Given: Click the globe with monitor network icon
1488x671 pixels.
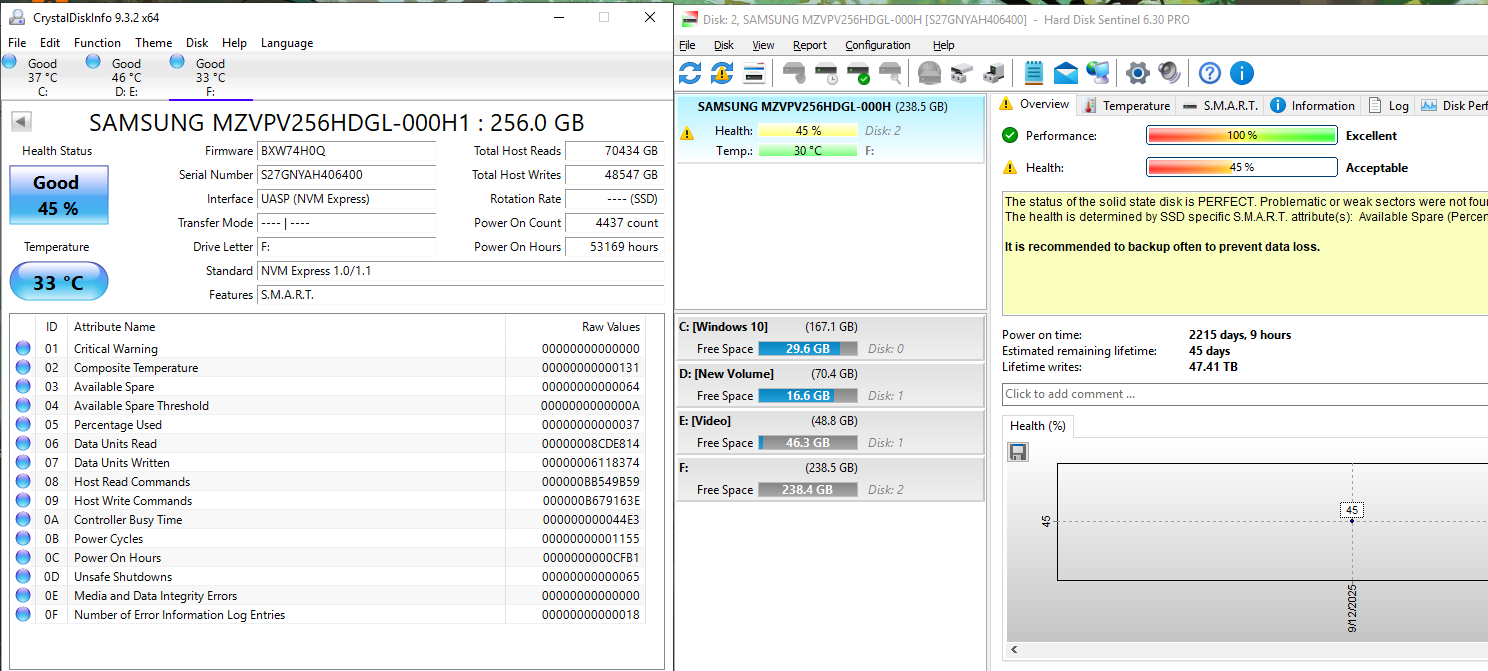Looking at the screenshot, I should point(1098,73).
